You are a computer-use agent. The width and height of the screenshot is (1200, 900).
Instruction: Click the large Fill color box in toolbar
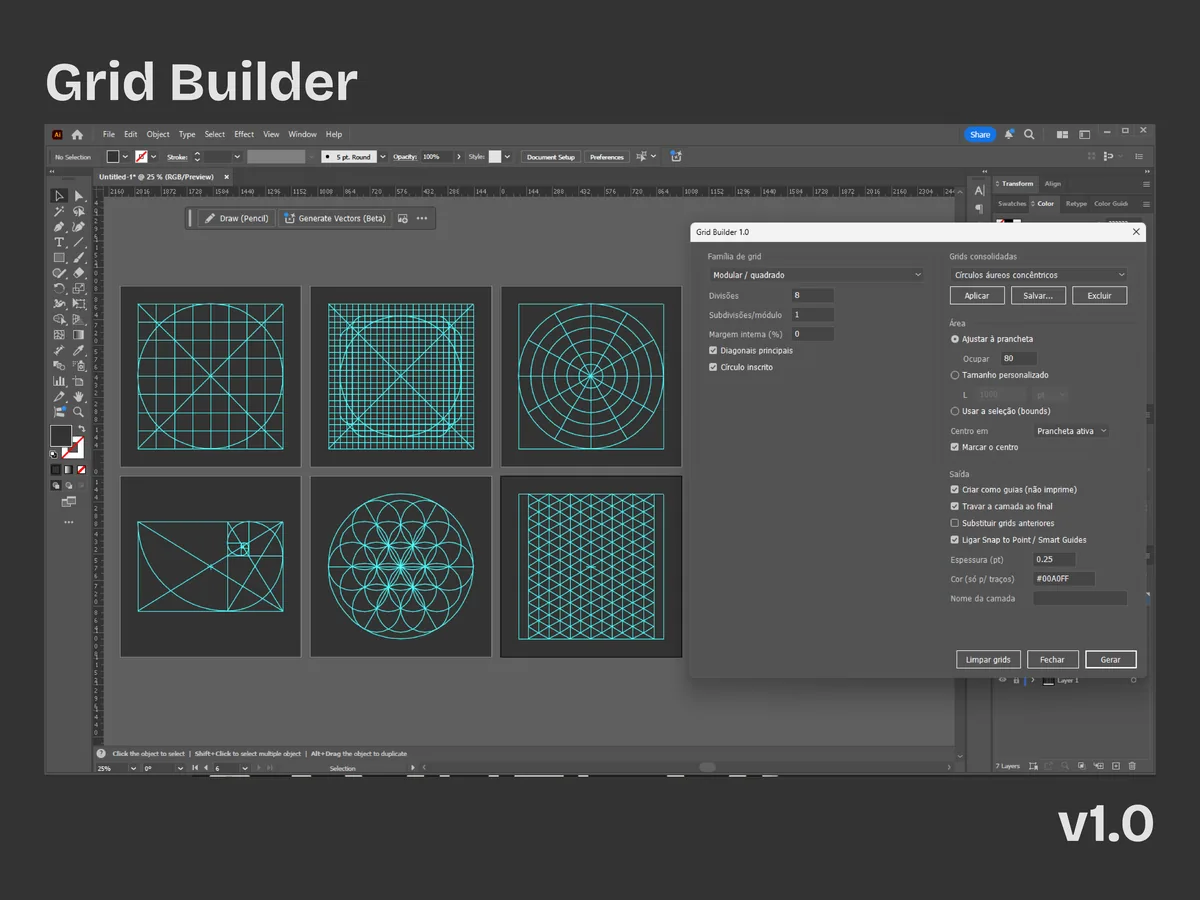click(61, 436)
